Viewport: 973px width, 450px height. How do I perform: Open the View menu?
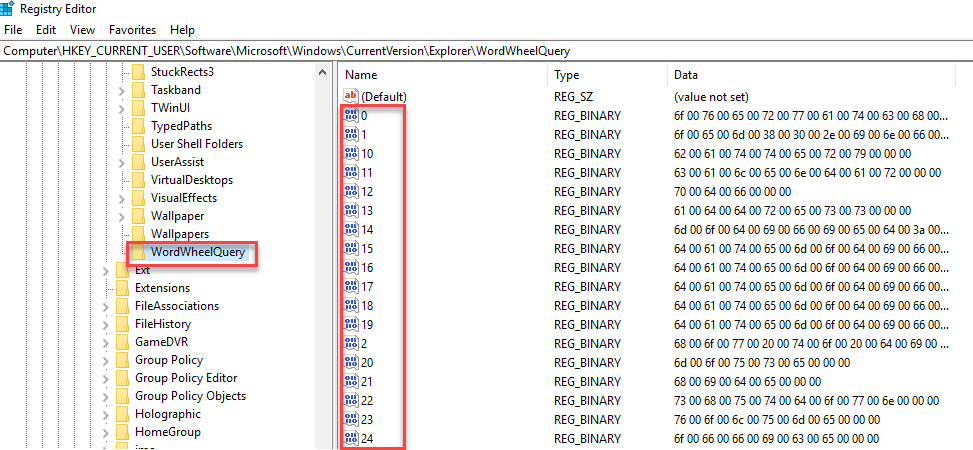[x=83, y=30]
